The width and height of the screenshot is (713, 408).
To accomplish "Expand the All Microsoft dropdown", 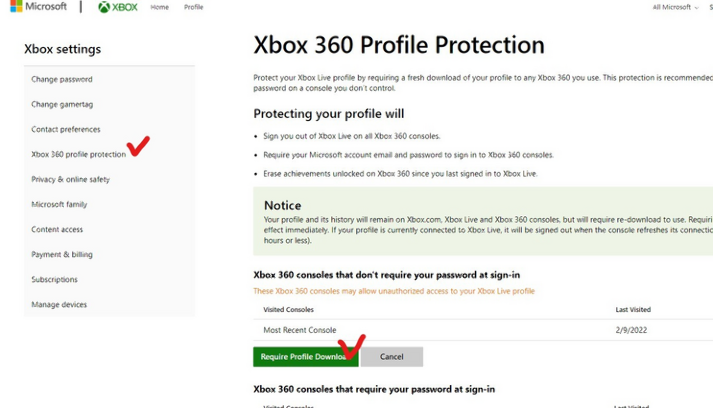I will (x=674, y=7).
